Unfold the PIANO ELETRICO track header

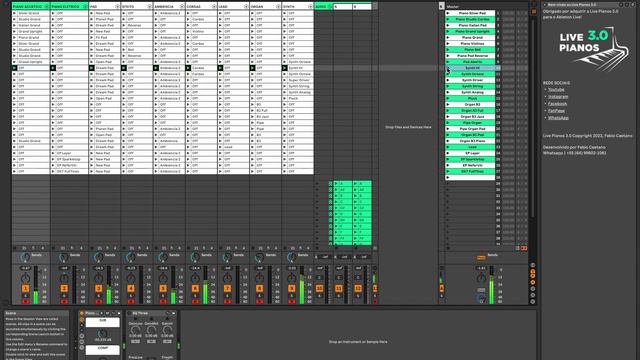click(x=85, y=7)
